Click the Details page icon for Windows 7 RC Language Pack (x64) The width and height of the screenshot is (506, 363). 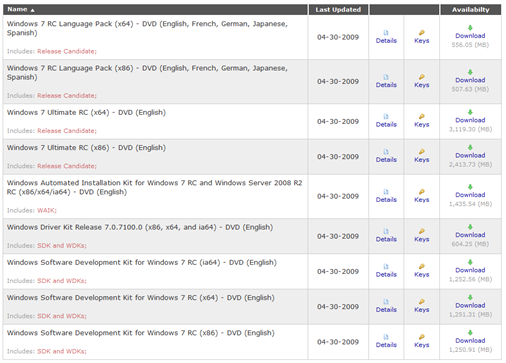point(386,32)
